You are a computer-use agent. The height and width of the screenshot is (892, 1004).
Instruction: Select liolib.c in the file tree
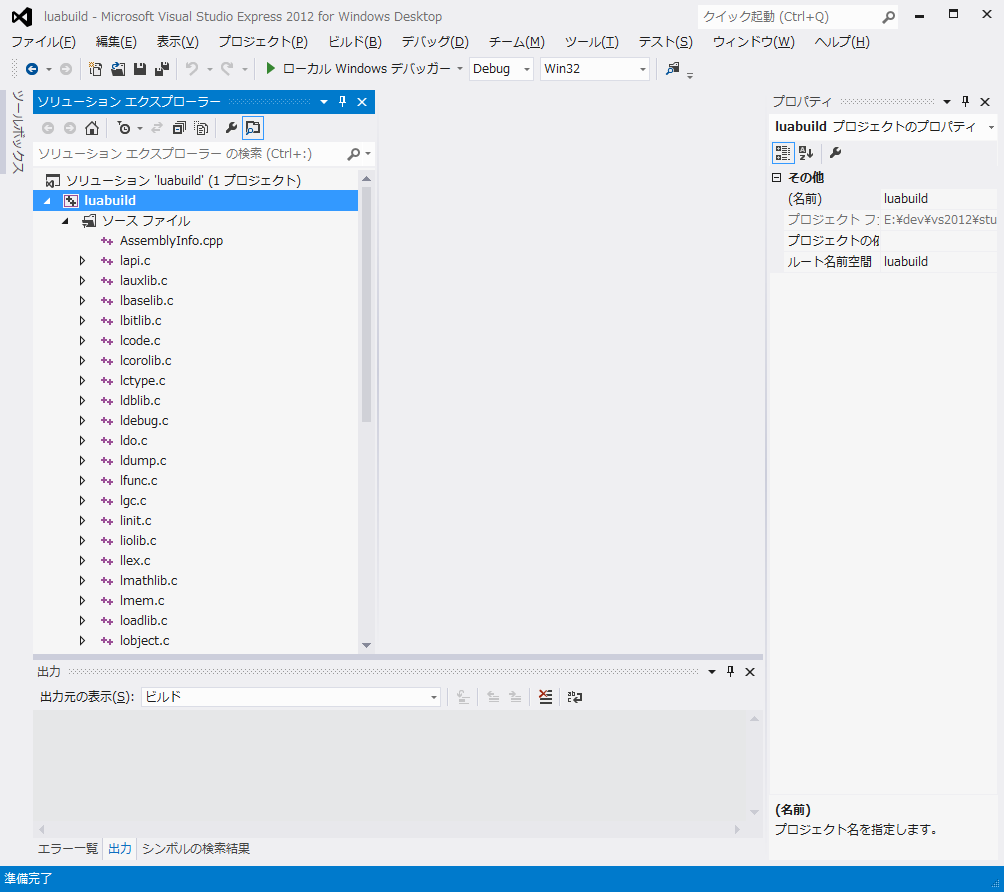138,540
